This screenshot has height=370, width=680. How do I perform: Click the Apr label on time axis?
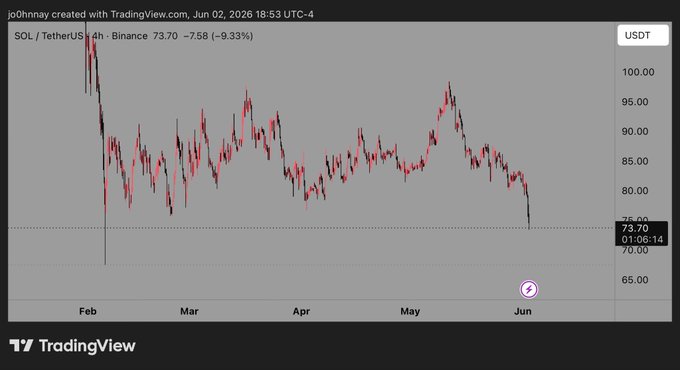click(x=301, y=311)
